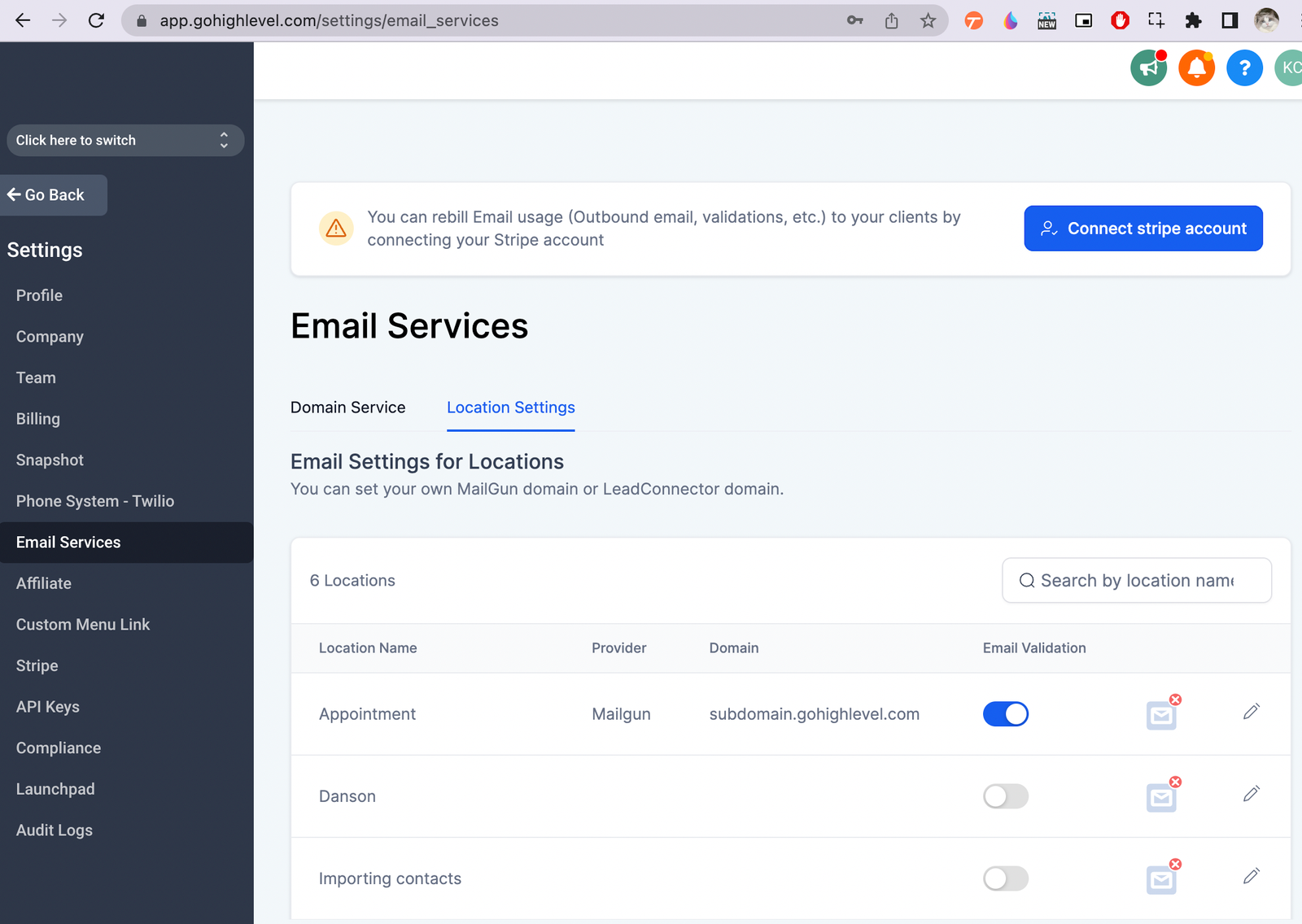This screenshot has width=1302, height=924.
Task: Open the browser extensions puzzle icon
Action: pos(1193,21)
